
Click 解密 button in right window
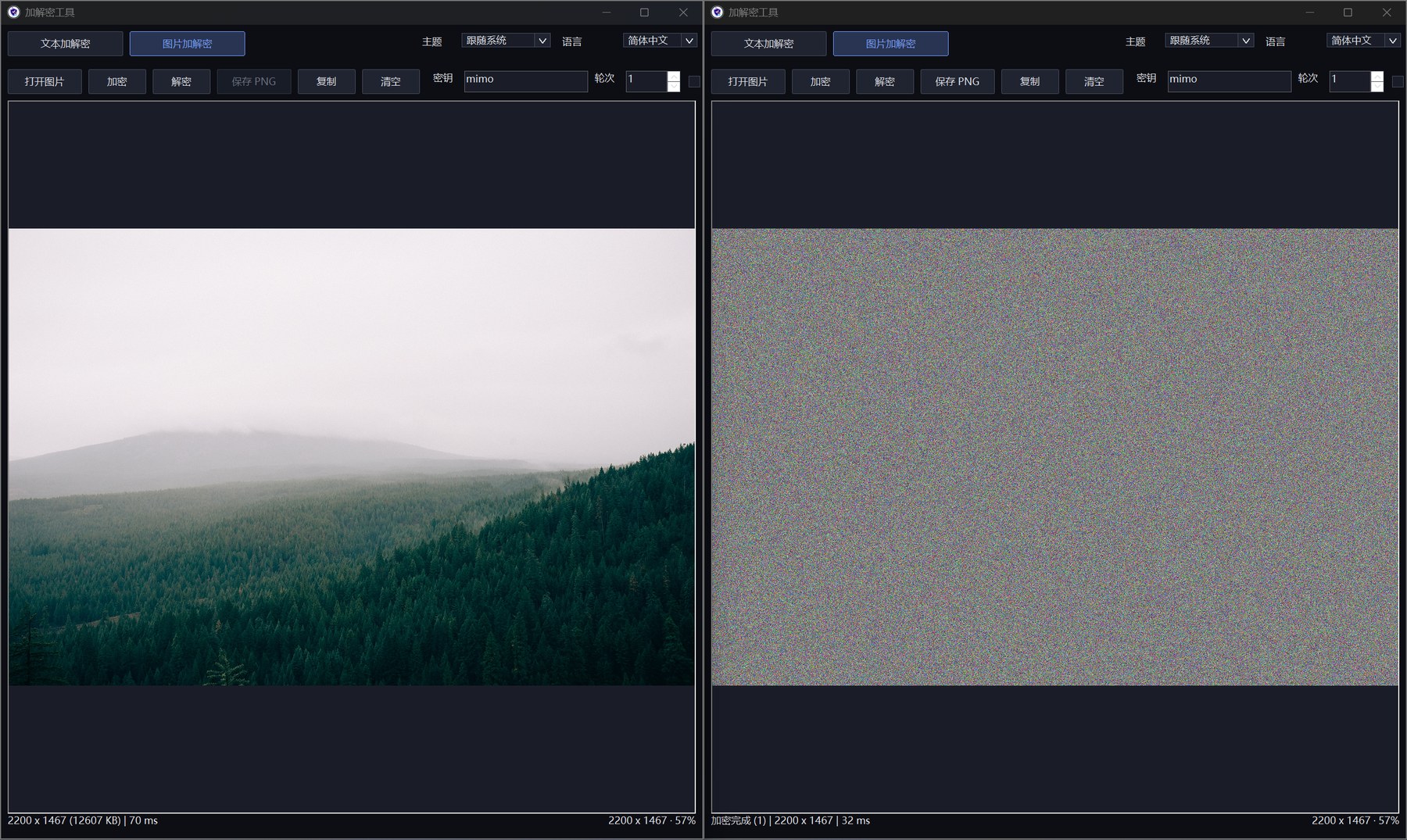pos(885,81)
